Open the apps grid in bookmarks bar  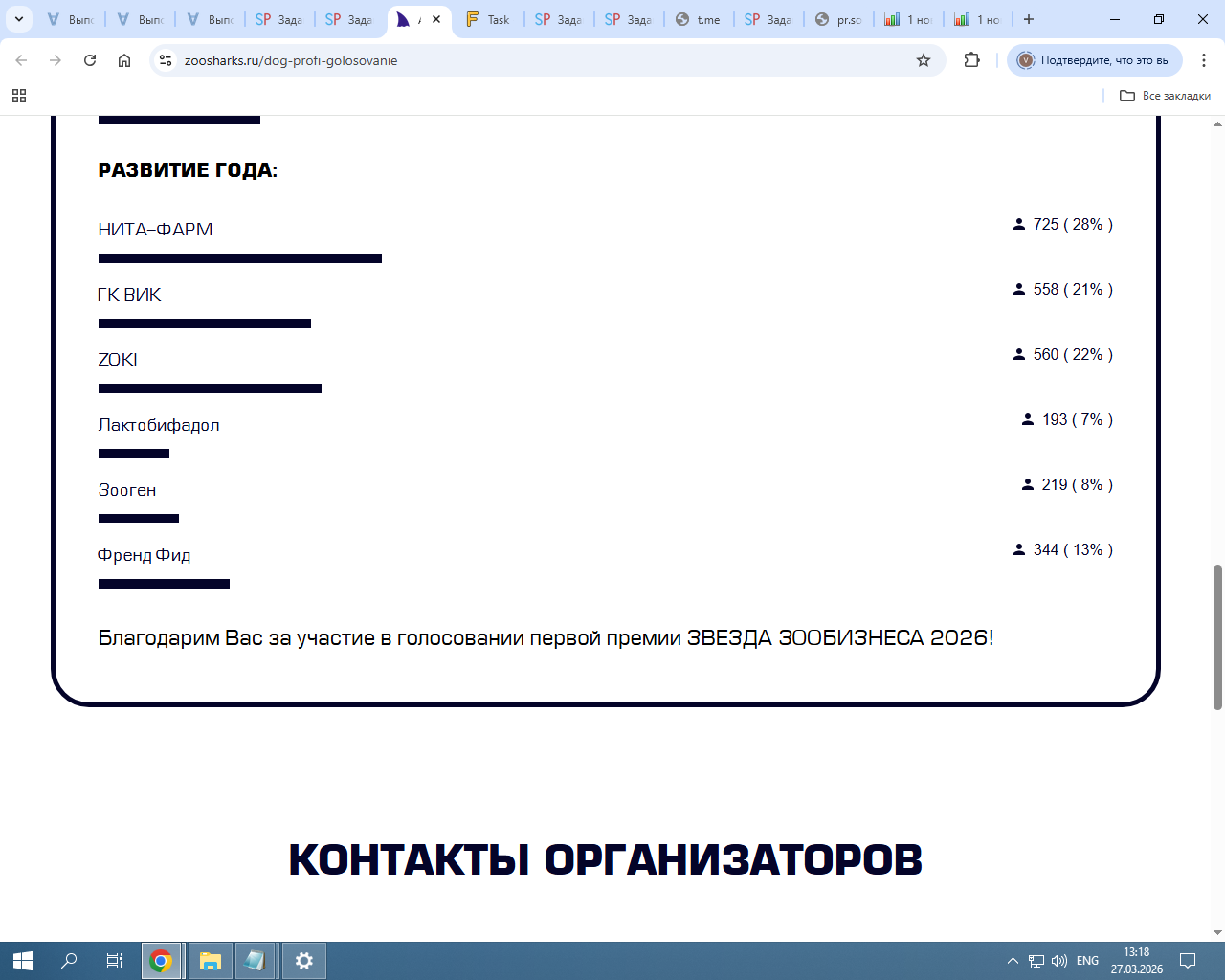[x=19, y=96]
